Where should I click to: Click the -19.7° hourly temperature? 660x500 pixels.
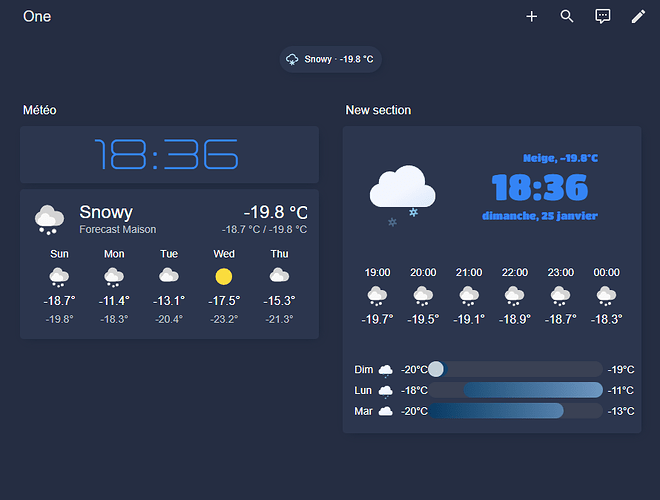pos(377,319)
